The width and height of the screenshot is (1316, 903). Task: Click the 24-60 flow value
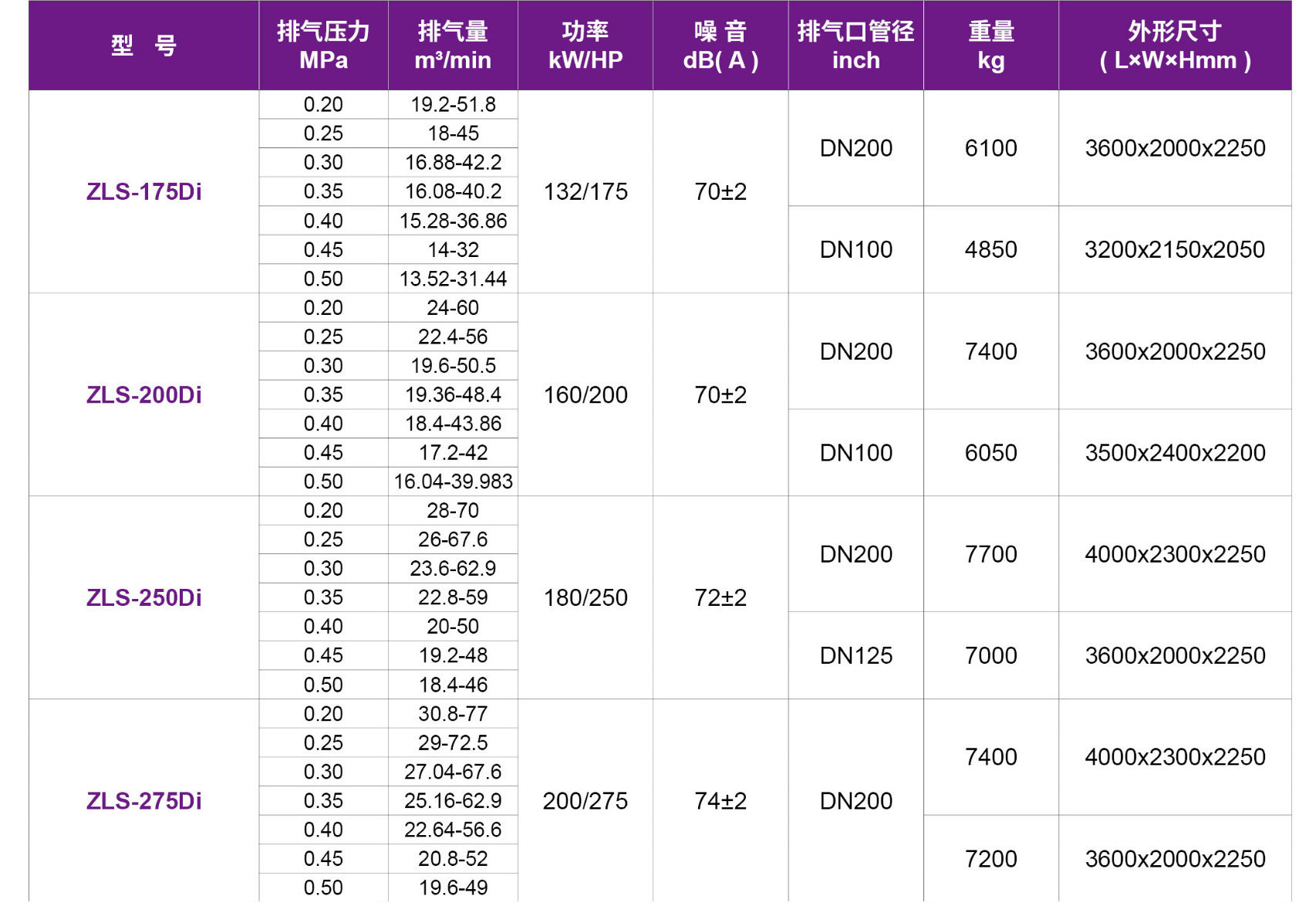tap(453, 307)
